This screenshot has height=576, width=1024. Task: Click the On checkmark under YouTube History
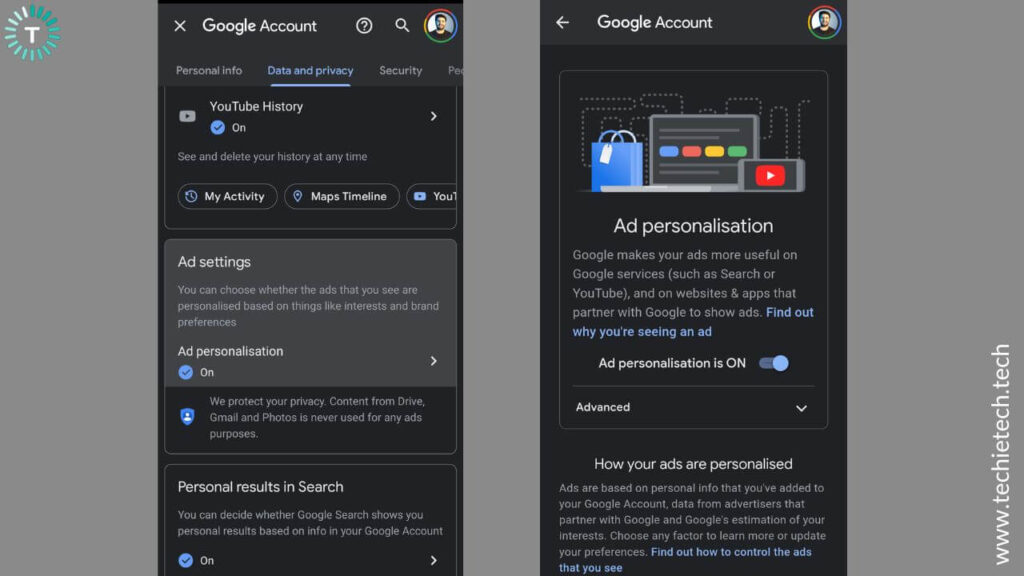point(218,127)
